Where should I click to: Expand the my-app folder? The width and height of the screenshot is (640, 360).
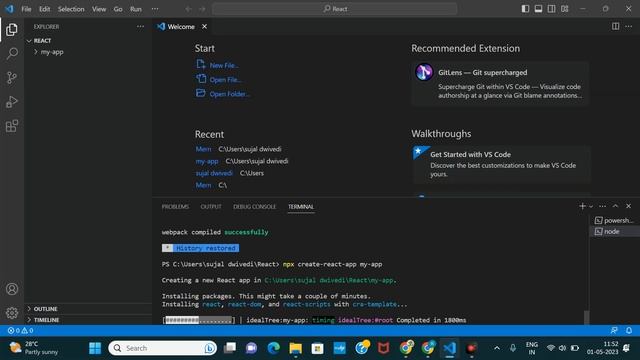88,52
